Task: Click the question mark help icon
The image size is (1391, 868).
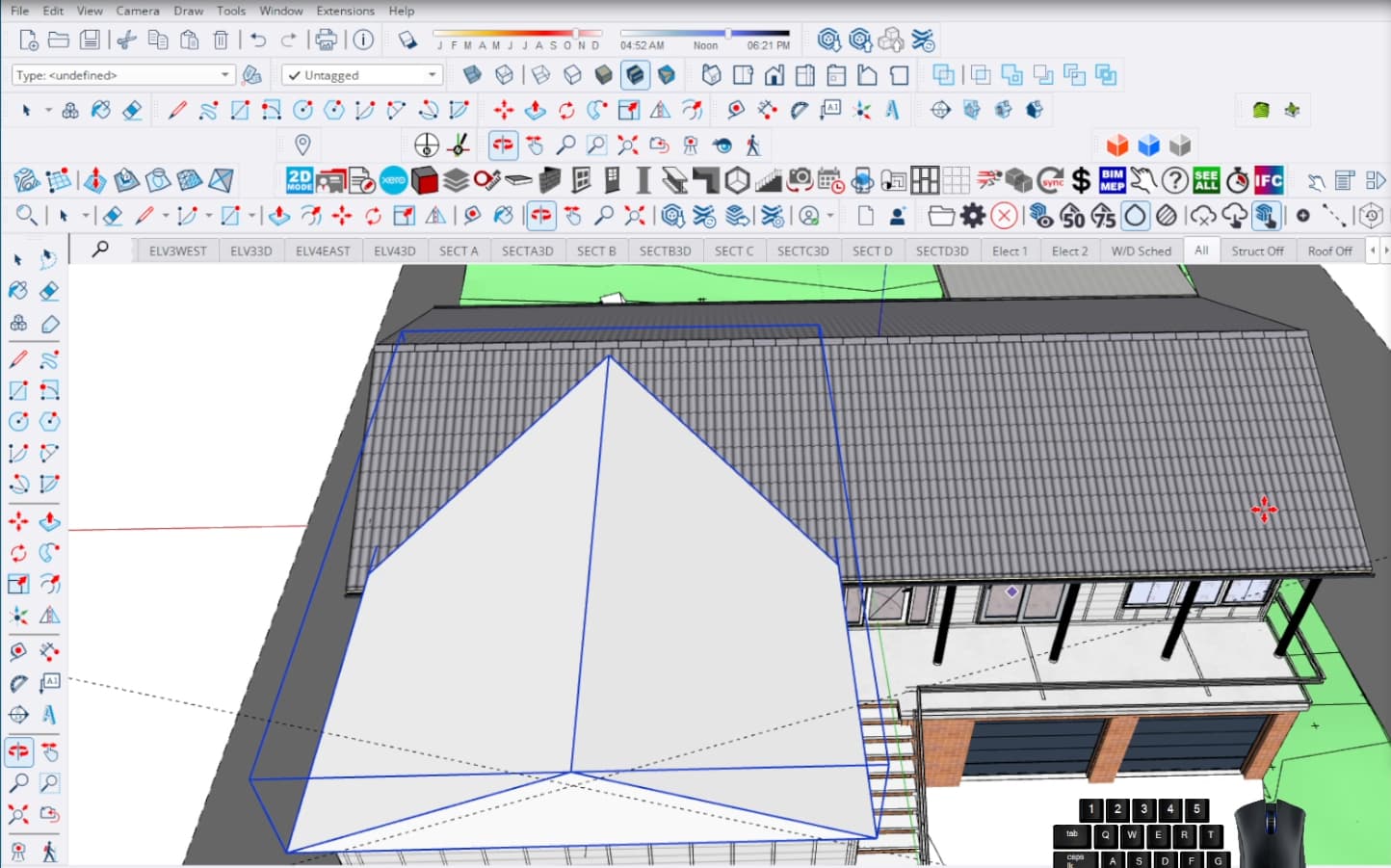Action: (1174, 180)
